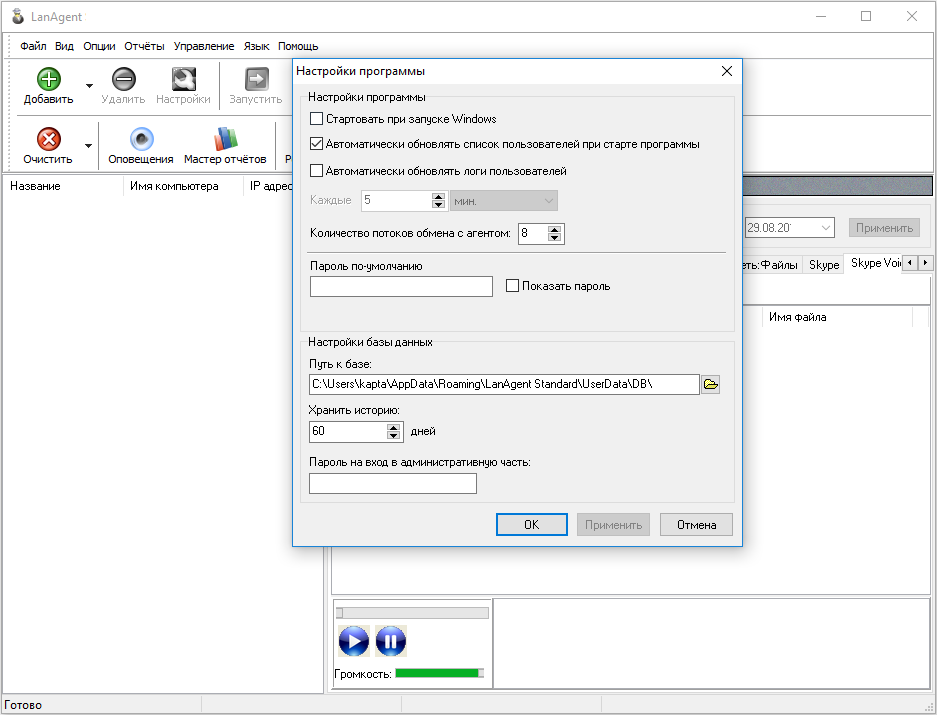Click the folder browse icon beside database path
This screenshot has width=937, height=715.
710,384
